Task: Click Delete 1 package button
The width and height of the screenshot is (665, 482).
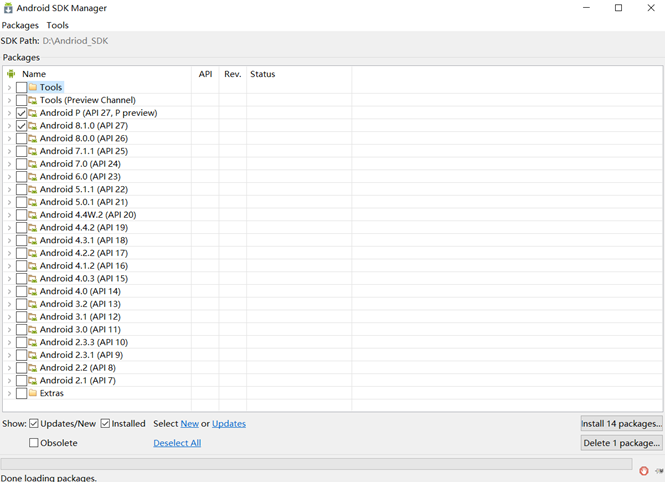Action: (x=621, y=443)
